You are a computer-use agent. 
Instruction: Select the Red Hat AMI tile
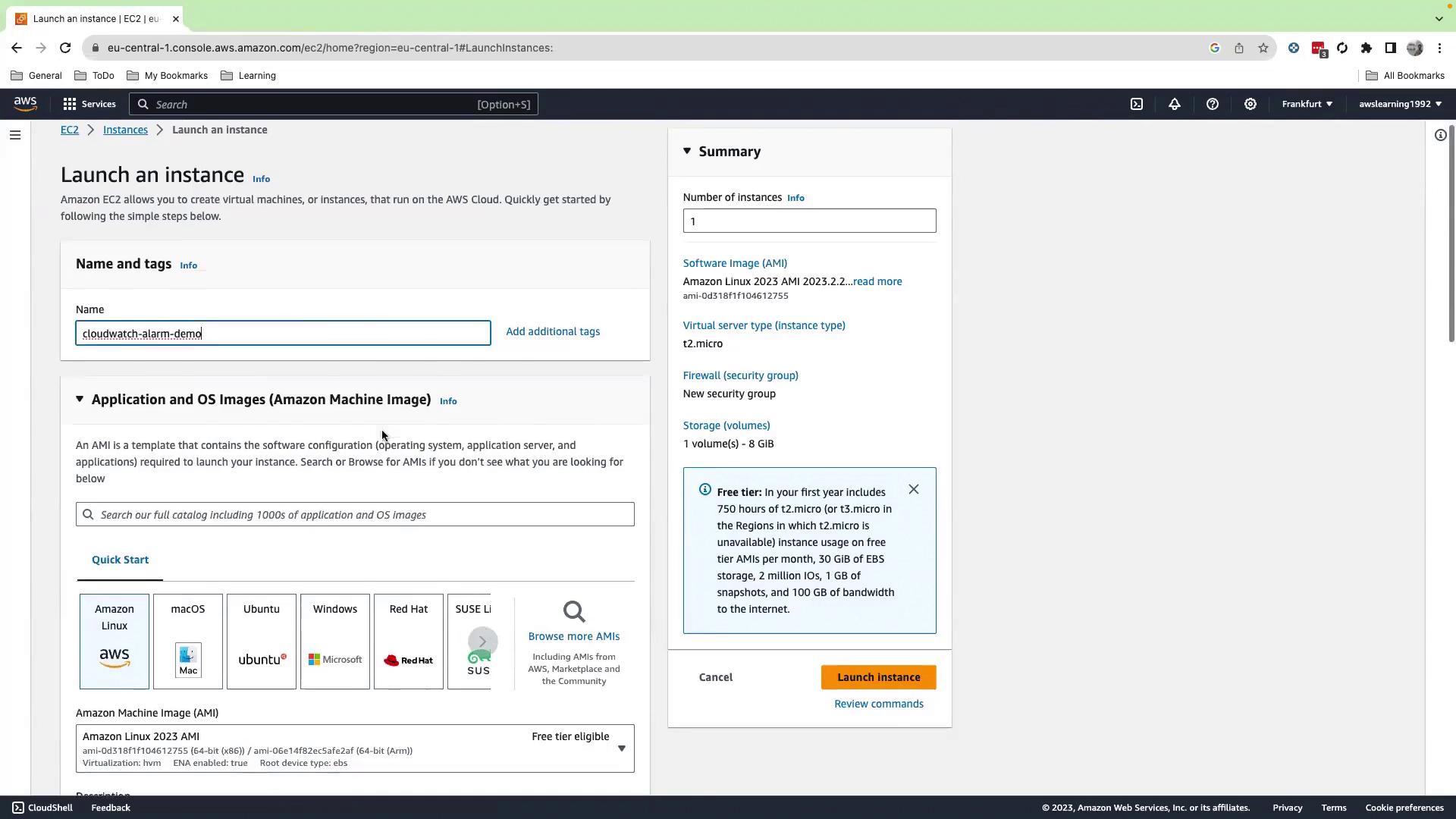[x=409, y=641]
